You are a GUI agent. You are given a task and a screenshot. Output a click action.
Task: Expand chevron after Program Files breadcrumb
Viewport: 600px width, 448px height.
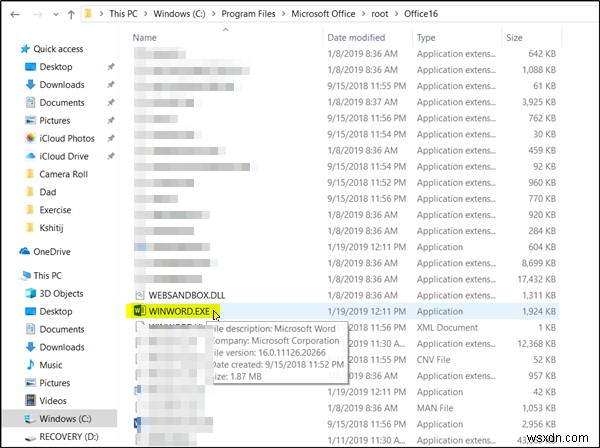pos(284,14)
